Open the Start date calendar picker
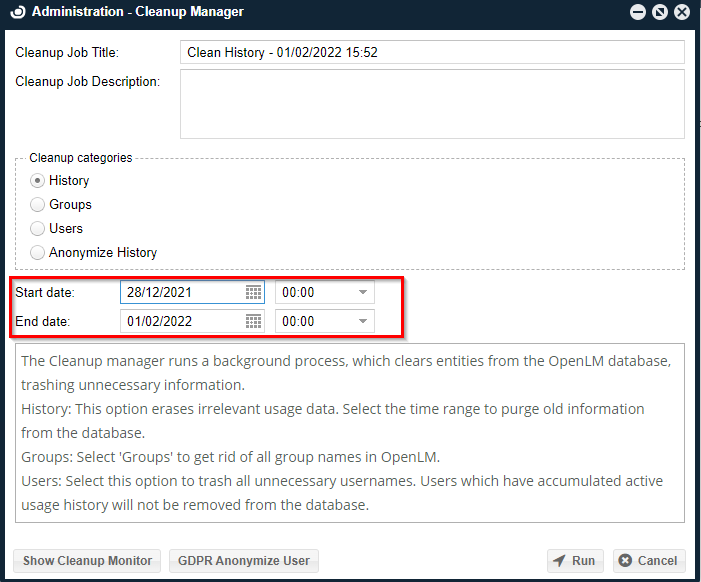The image size is (701, 582). point(254,293)
